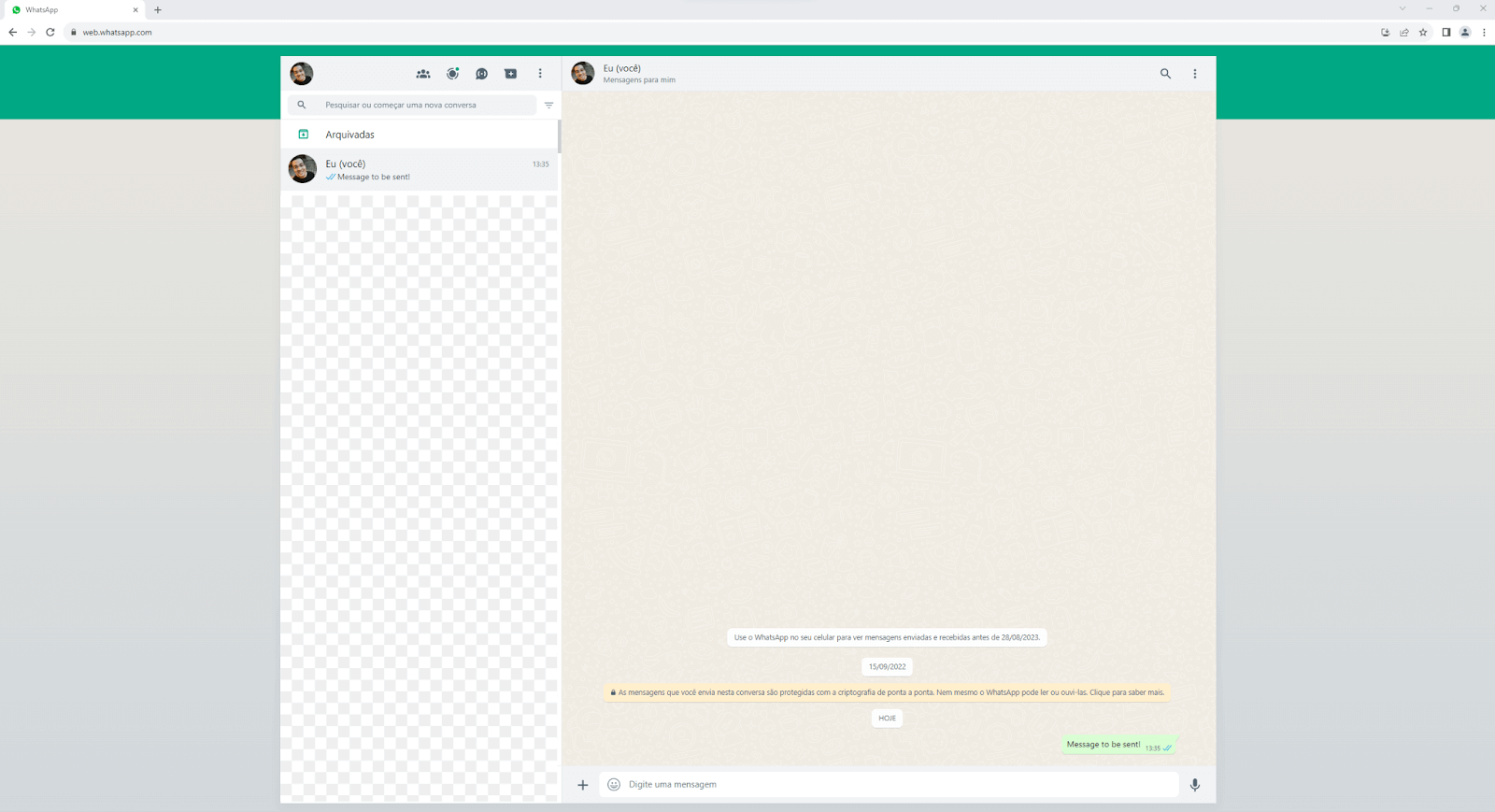The image size is (1495, 812).
Task: Select the 'Message to be sent!' bubble
Action: pos(1119,745)
